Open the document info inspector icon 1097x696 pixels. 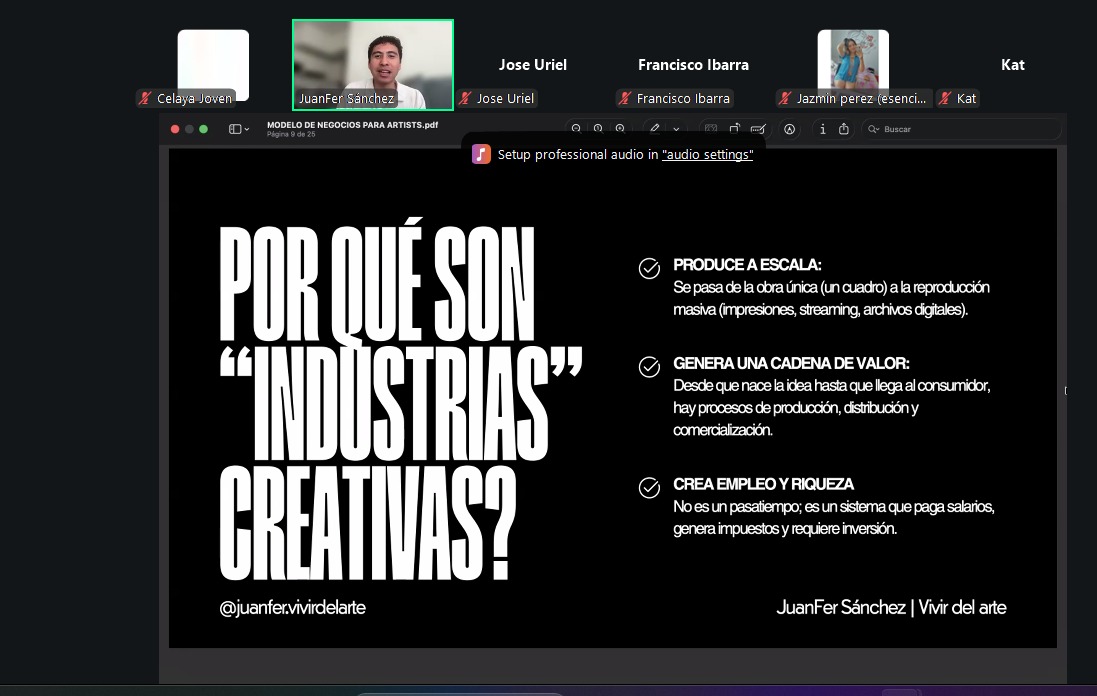coord(823,129)
